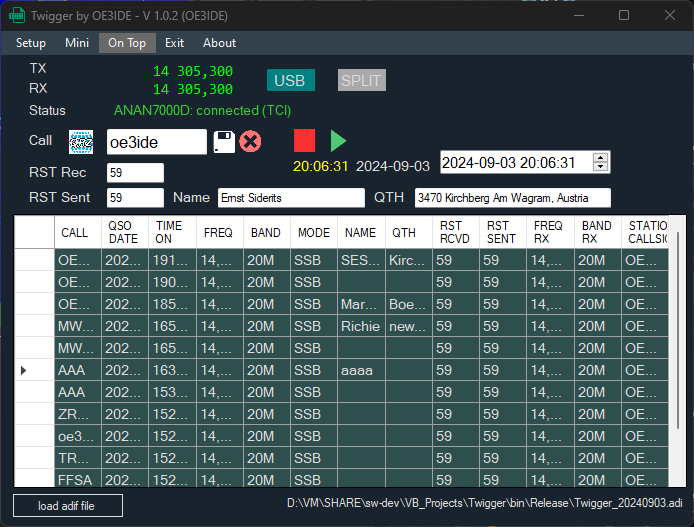Open the Setup menu
The width and height of the screenshot is (694, 527).
click(31, 43)
